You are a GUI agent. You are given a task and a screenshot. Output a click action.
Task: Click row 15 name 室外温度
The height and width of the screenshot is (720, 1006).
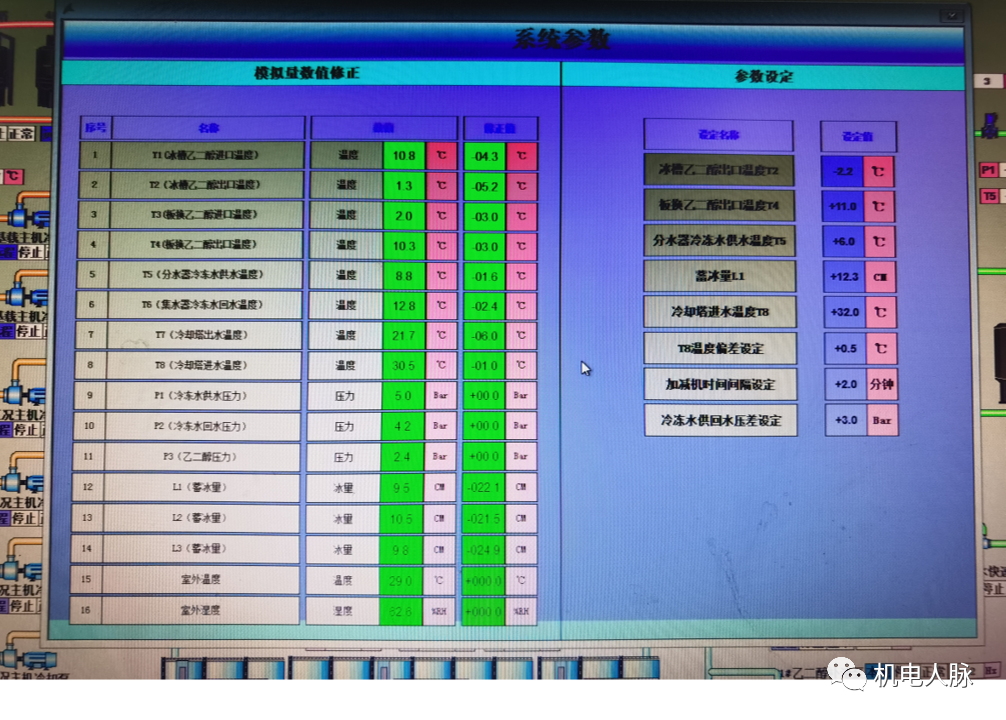(200, 579)
